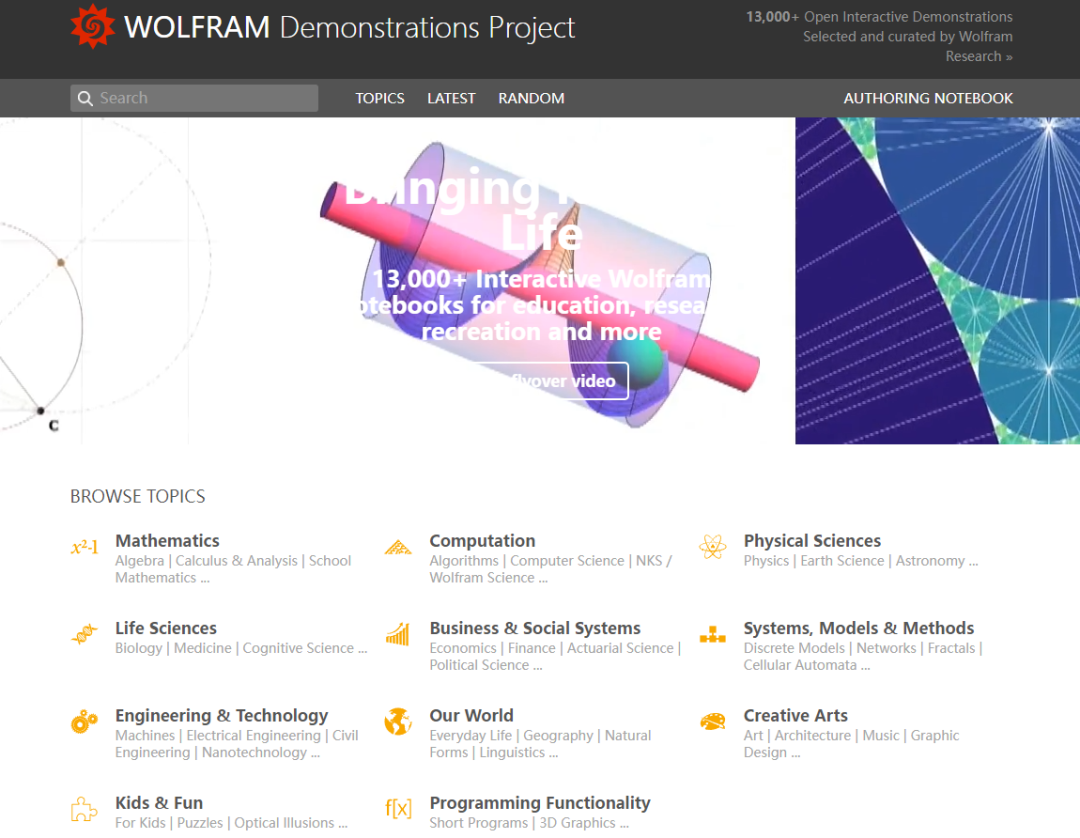Open the Our World globe icon

coord(398,722)
